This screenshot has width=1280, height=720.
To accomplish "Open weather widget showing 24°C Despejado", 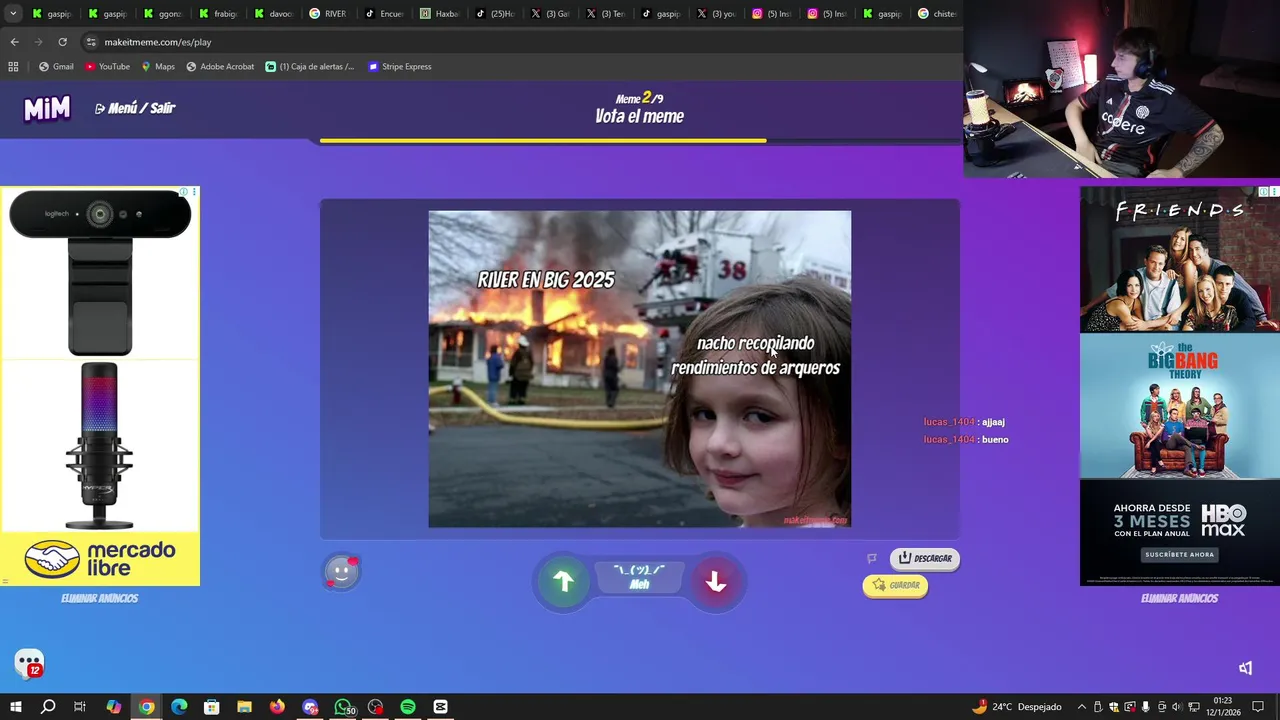I will 1016,707.
